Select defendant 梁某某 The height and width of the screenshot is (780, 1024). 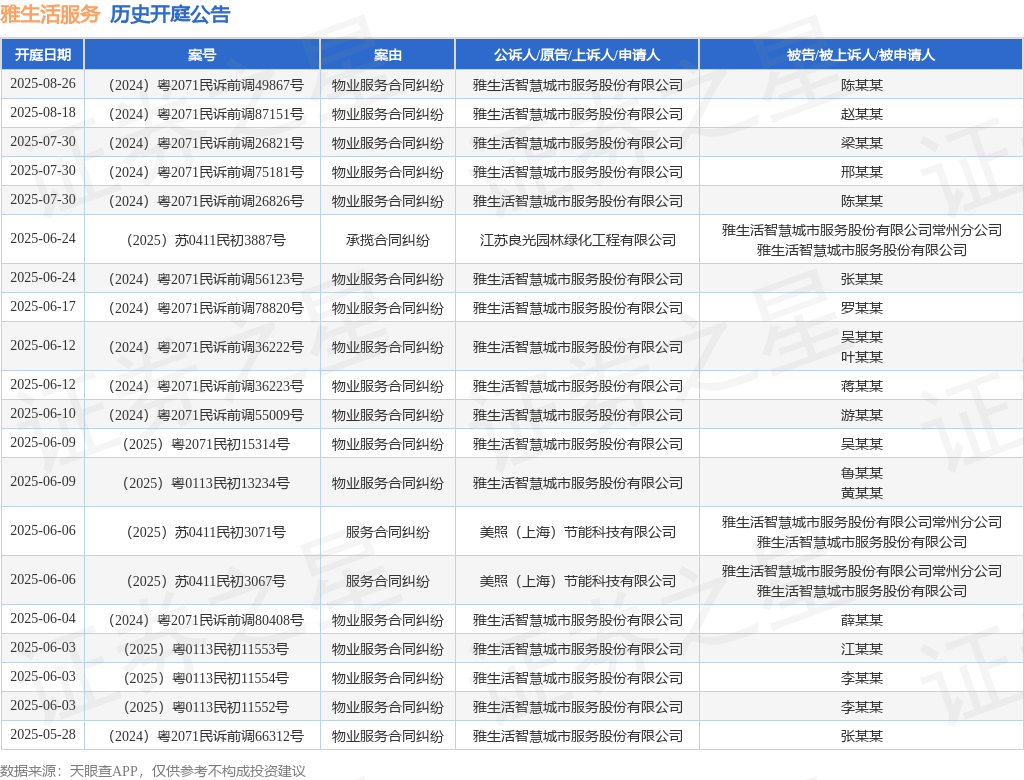click(861, 142)
